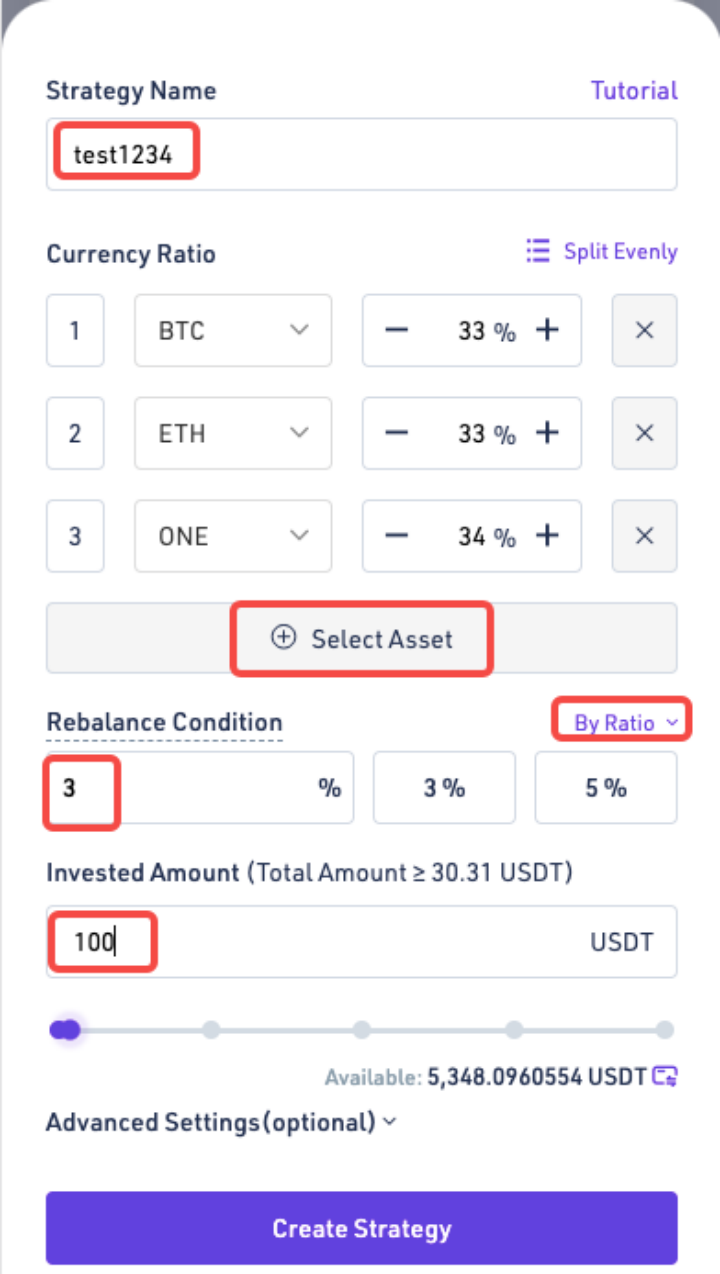This screenshot has width=720, height=1274.
Task: Select the 5 % rebalance preset
Action: 606,788
